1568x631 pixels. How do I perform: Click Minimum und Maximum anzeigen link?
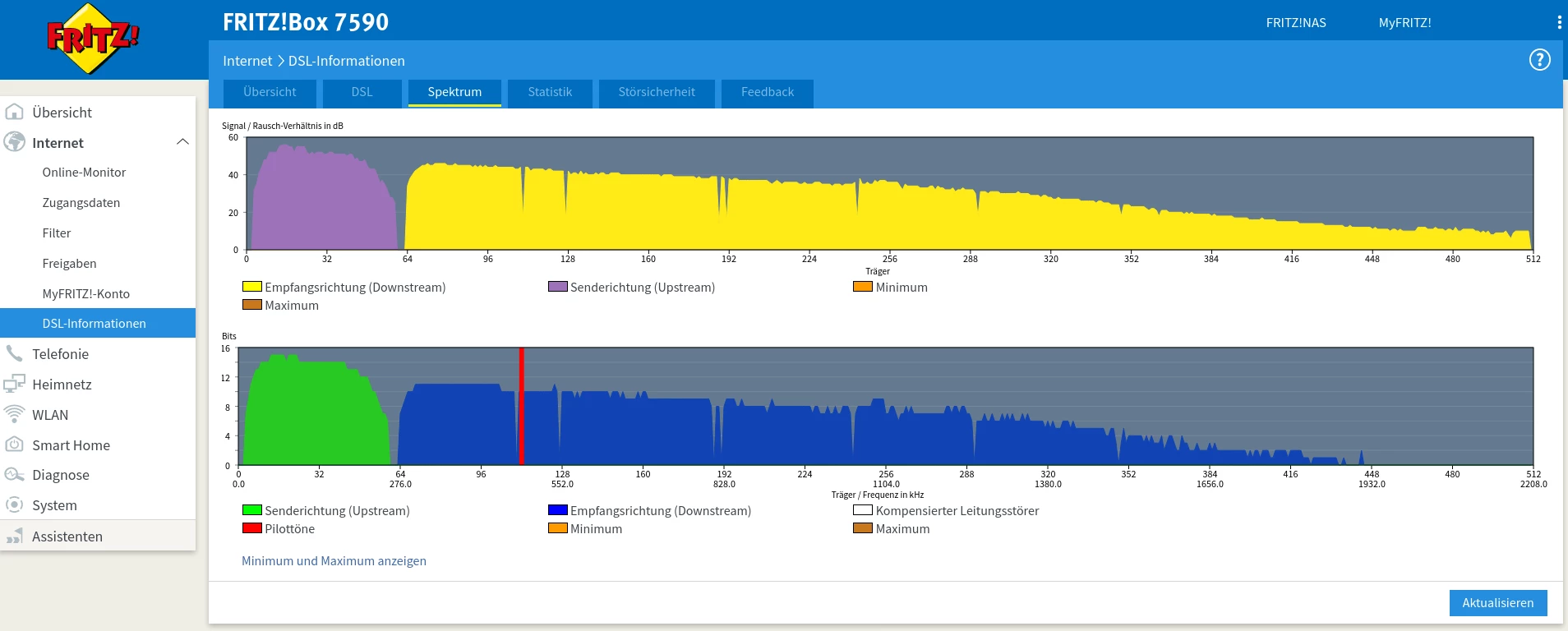click(x=334, y=561)
